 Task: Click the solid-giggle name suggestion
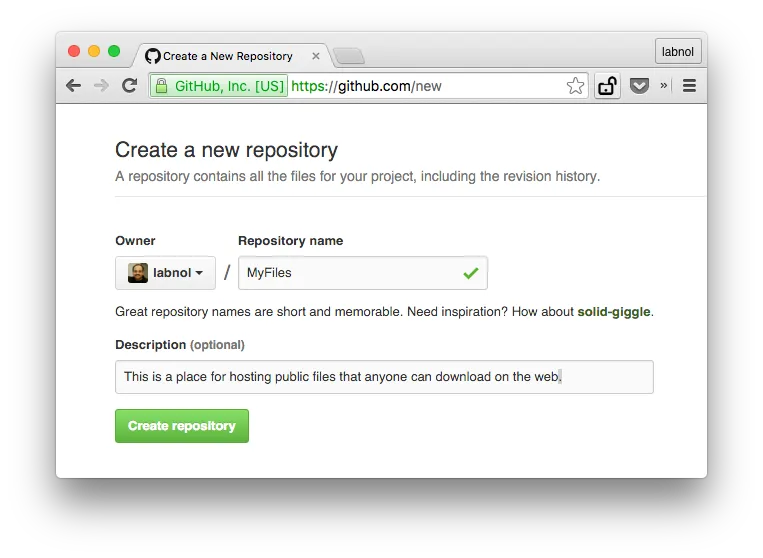tap(614, 312)
